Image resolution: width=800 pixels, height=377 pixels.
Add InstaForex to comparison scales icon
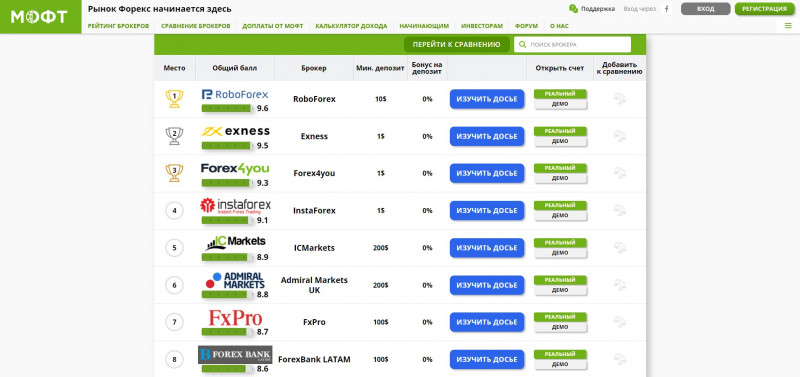tap(619, 210)
